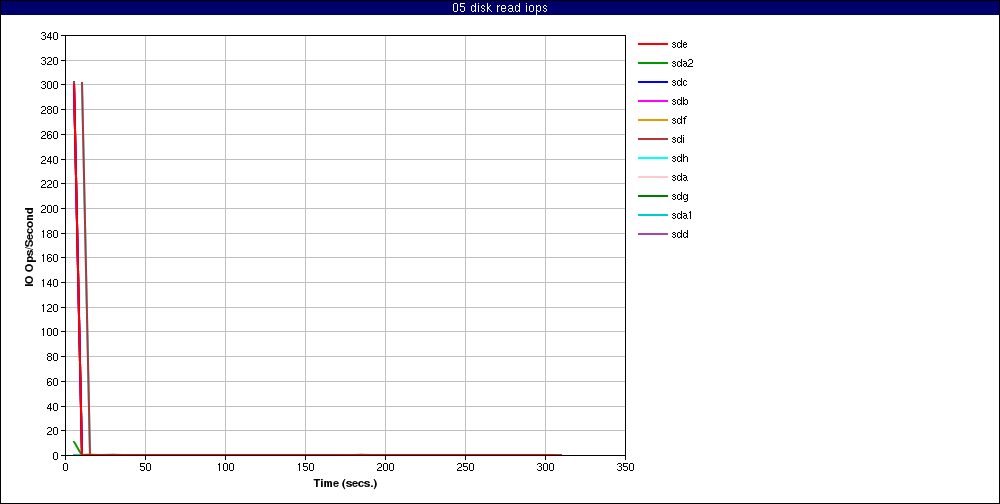Image resolution: width=1000 pixels, height=504 pixels.
Task: Select the sdg legend label
Action: click(x=679, y=196)
